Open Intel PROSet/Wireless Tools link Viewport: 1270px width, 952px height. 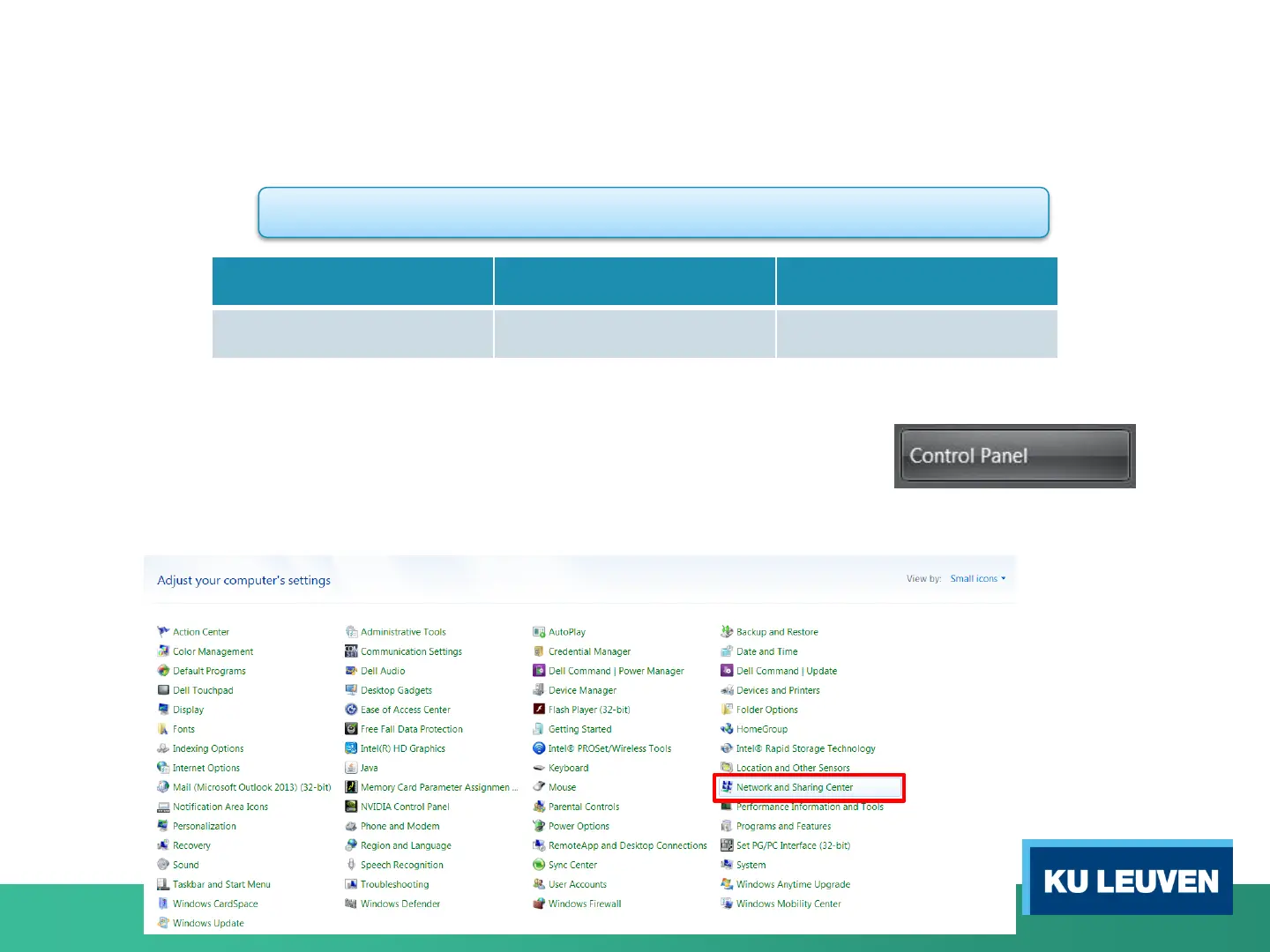(x=609, y=748)
